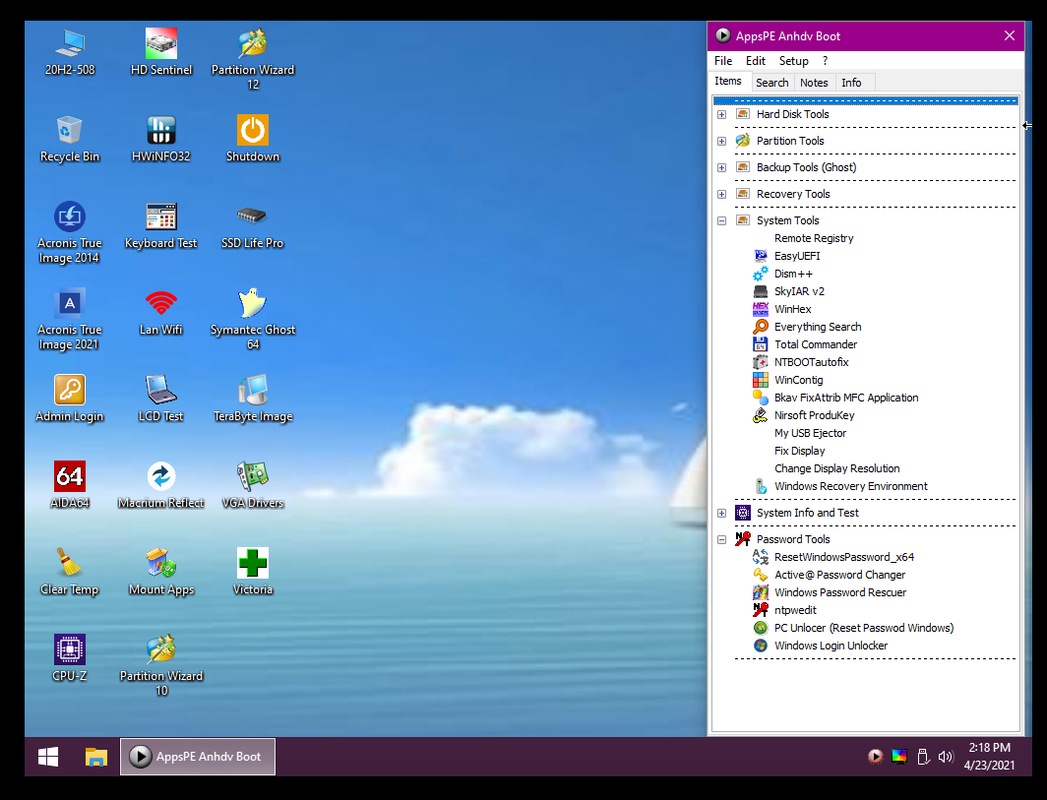Viewport: 1047px width, 800px height.
Task: Collapse the System Tools group
Action: point(721,220)
